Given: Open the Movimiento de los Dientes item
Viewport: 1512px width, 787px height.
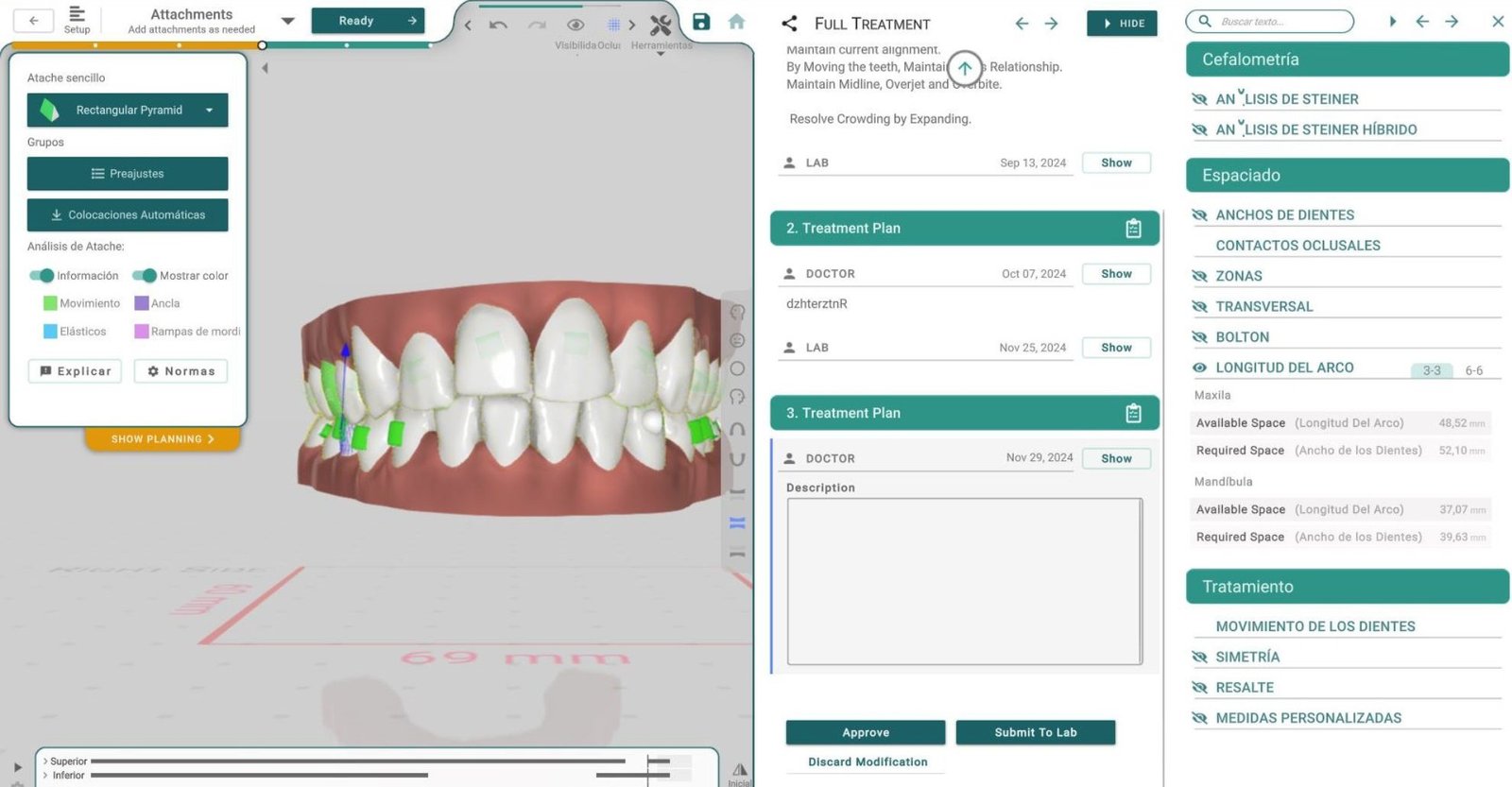Looking at the screenshot, I should click(1314, 626).
